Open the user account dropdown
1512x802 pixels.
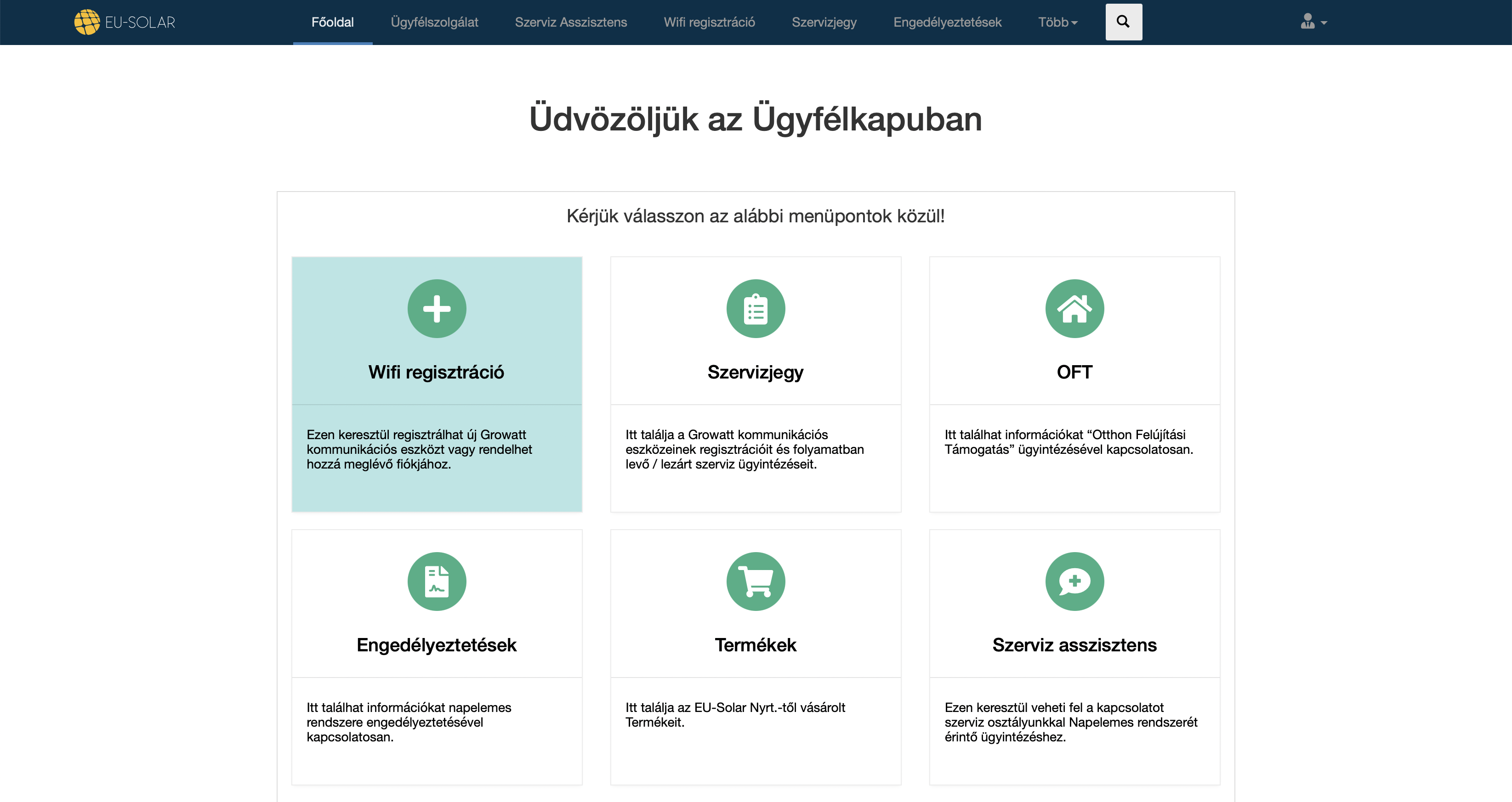[1313, 23]
